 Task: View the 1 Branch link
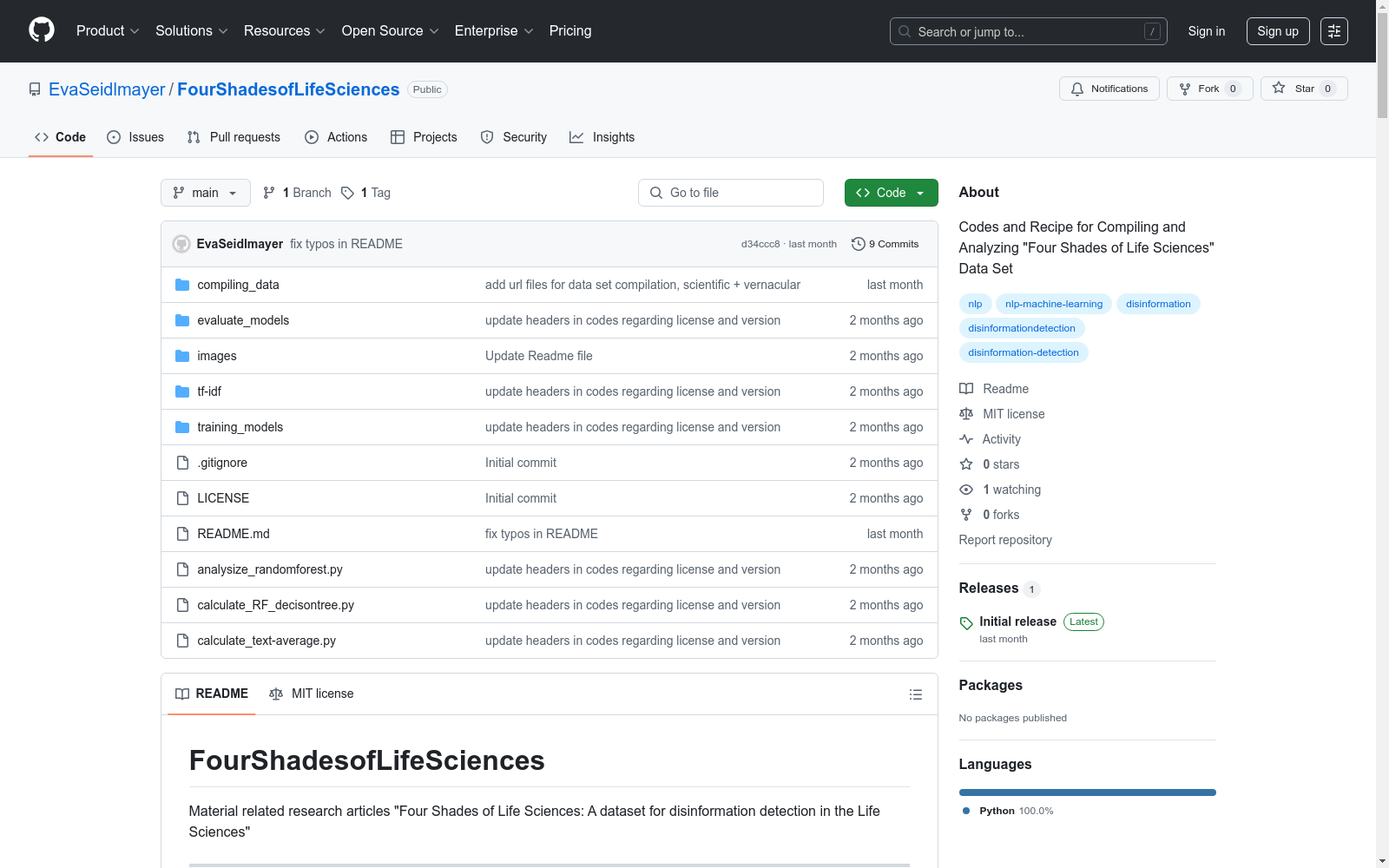pyautogui.click(x=298, y=193)
